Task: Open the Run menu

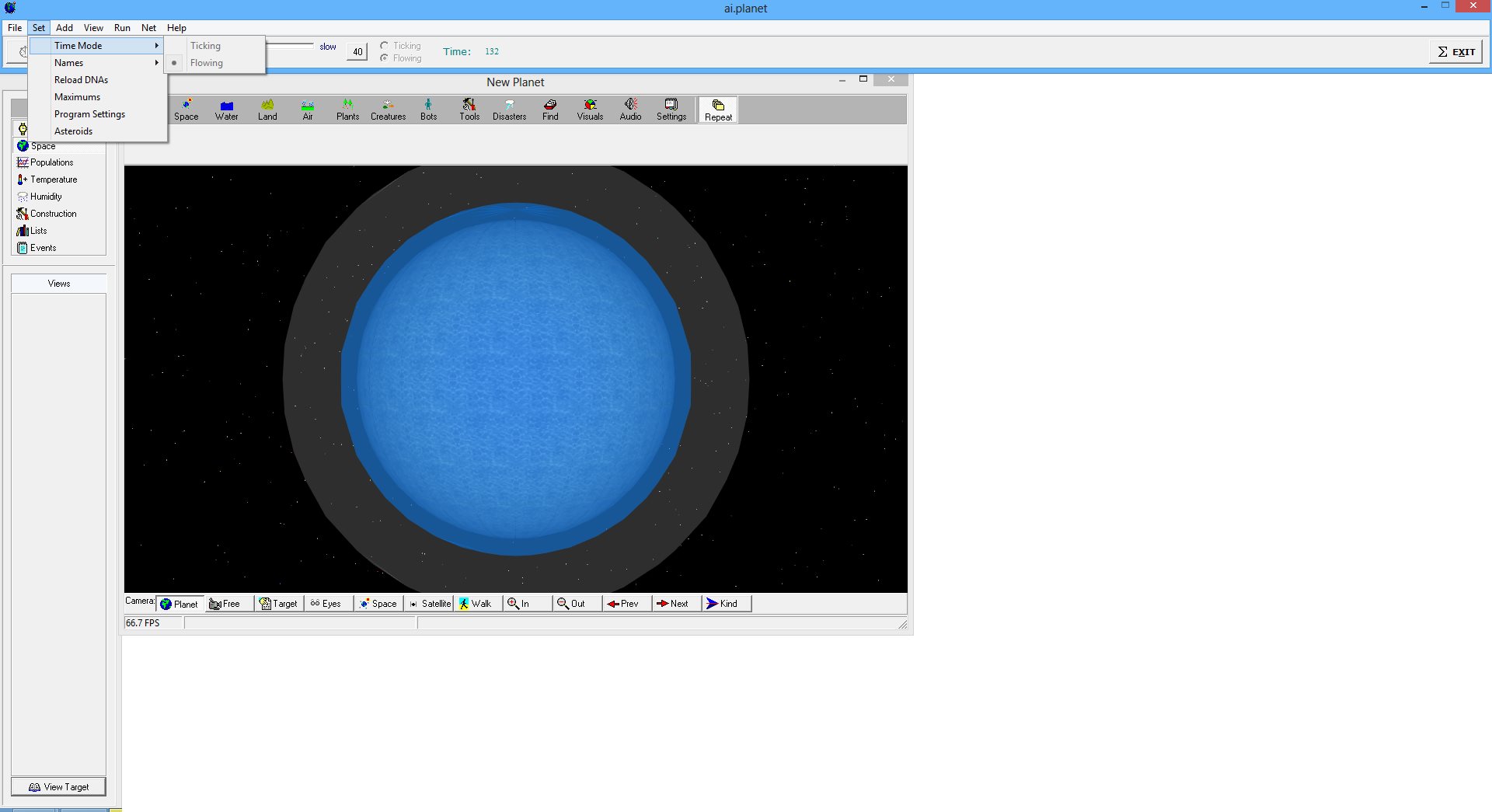Action: tap(122, 28)
